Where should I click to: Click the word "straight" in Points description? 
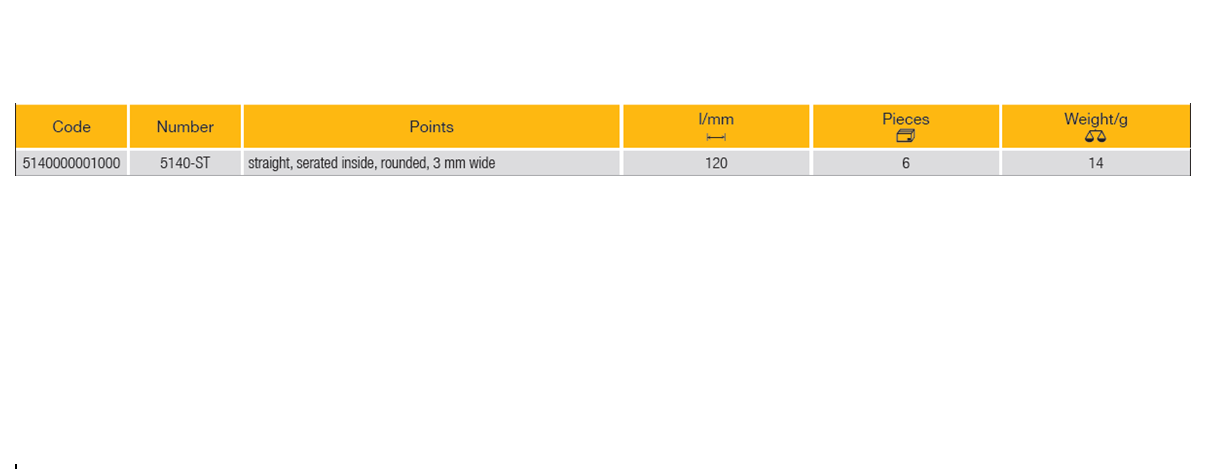269,163
